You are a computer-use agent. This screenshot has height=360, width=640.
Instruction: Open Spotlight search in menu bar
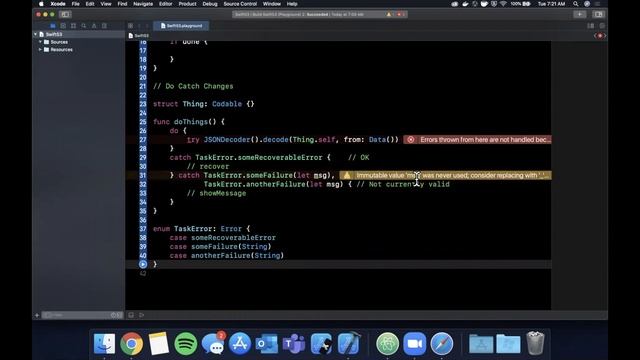coord(575,4)
